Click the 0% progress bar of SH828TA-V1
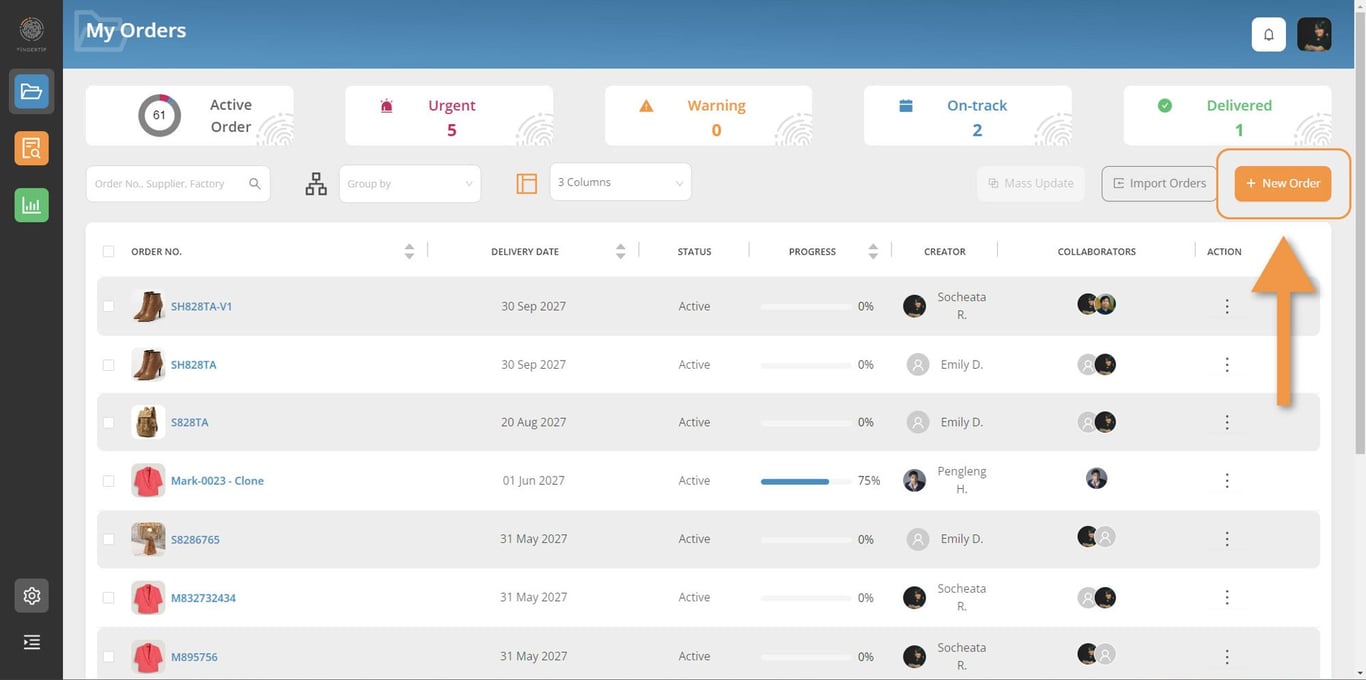Screen dimensions: 1366x680 (806, 307)
